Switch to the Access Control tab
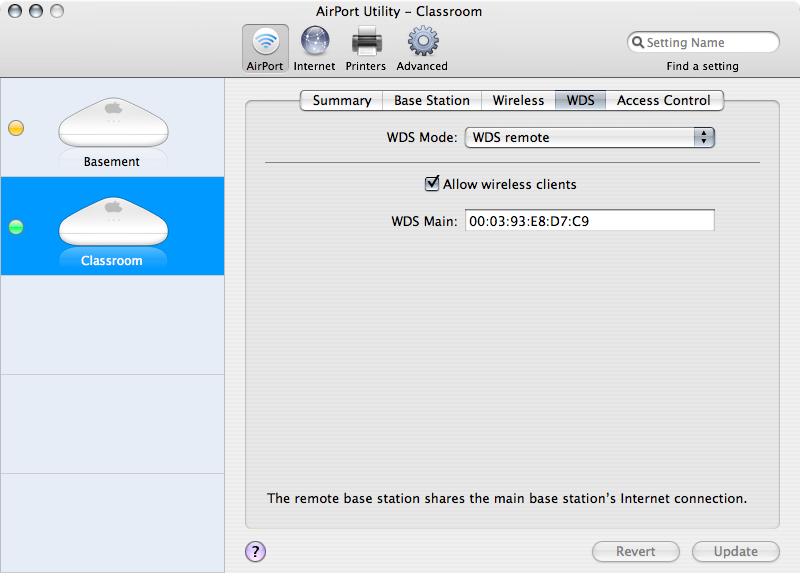Viewport: 800px width, 573px height. [664, 101]
